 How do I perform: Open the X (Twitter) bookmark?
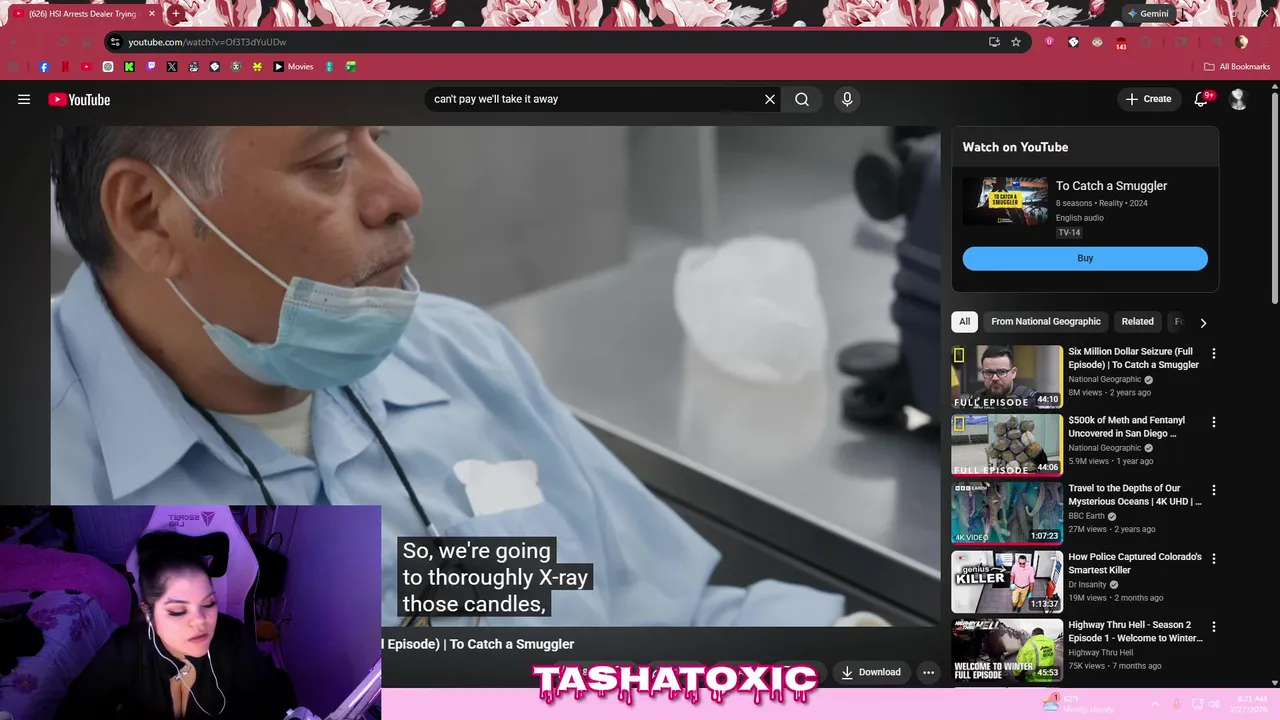pyautogui.click(x=172, y=67)
